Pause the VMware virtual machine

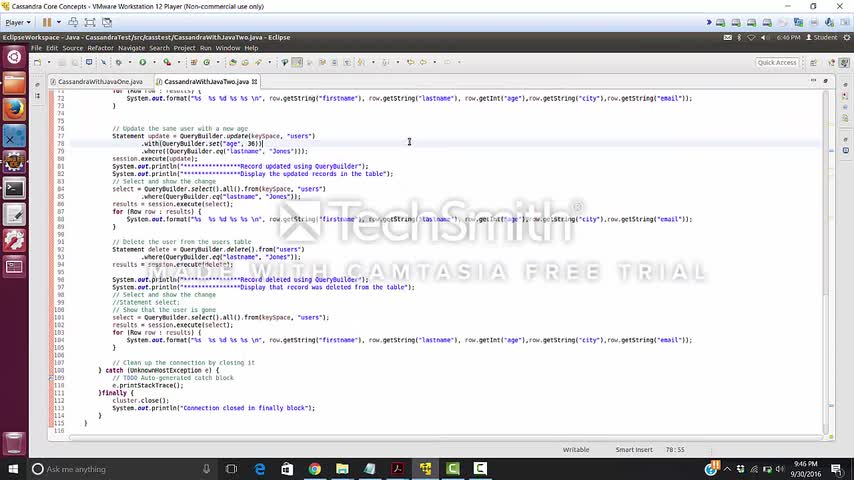pos(47,22)
